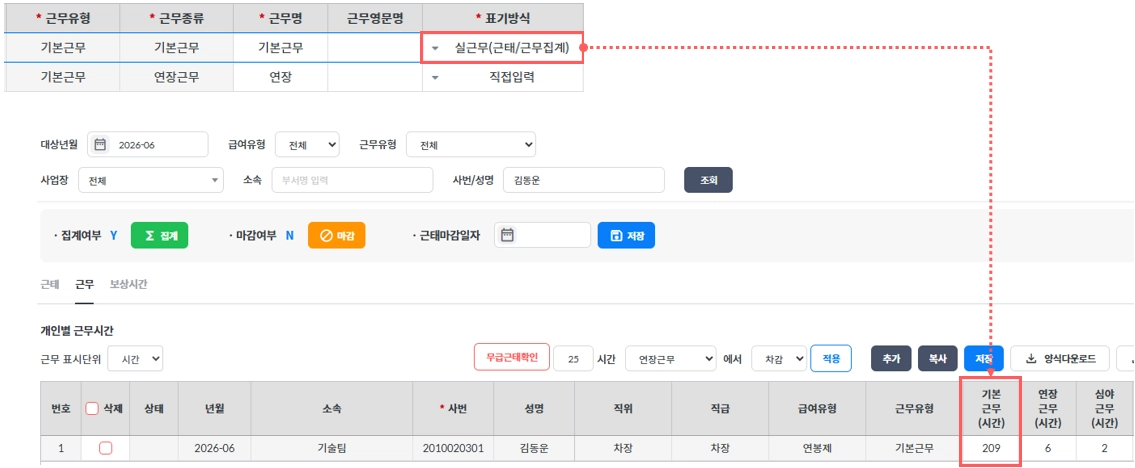Click the 심야근무 (시간) column header
Viewport: 1135px width, 468px height.
[x=1105, y=409]
